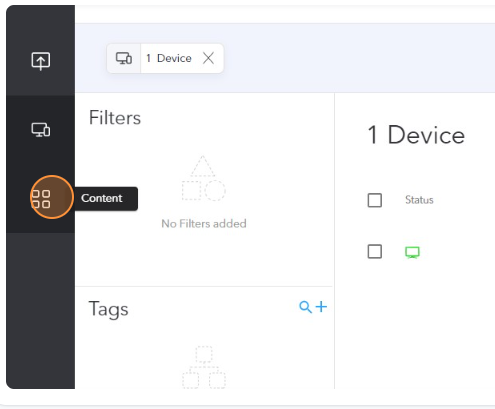Screen dimensions: 495x409
Task: Add a new tag with plus icon
Action: tap(321, 306)
